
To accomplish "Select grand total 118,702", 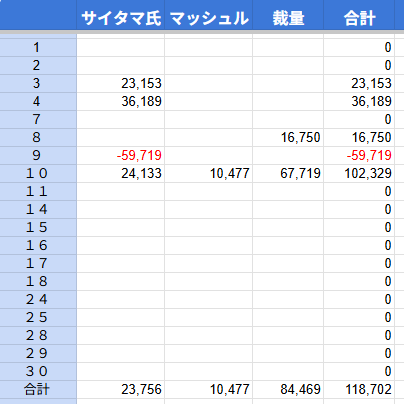I will [x=359, y=389].
